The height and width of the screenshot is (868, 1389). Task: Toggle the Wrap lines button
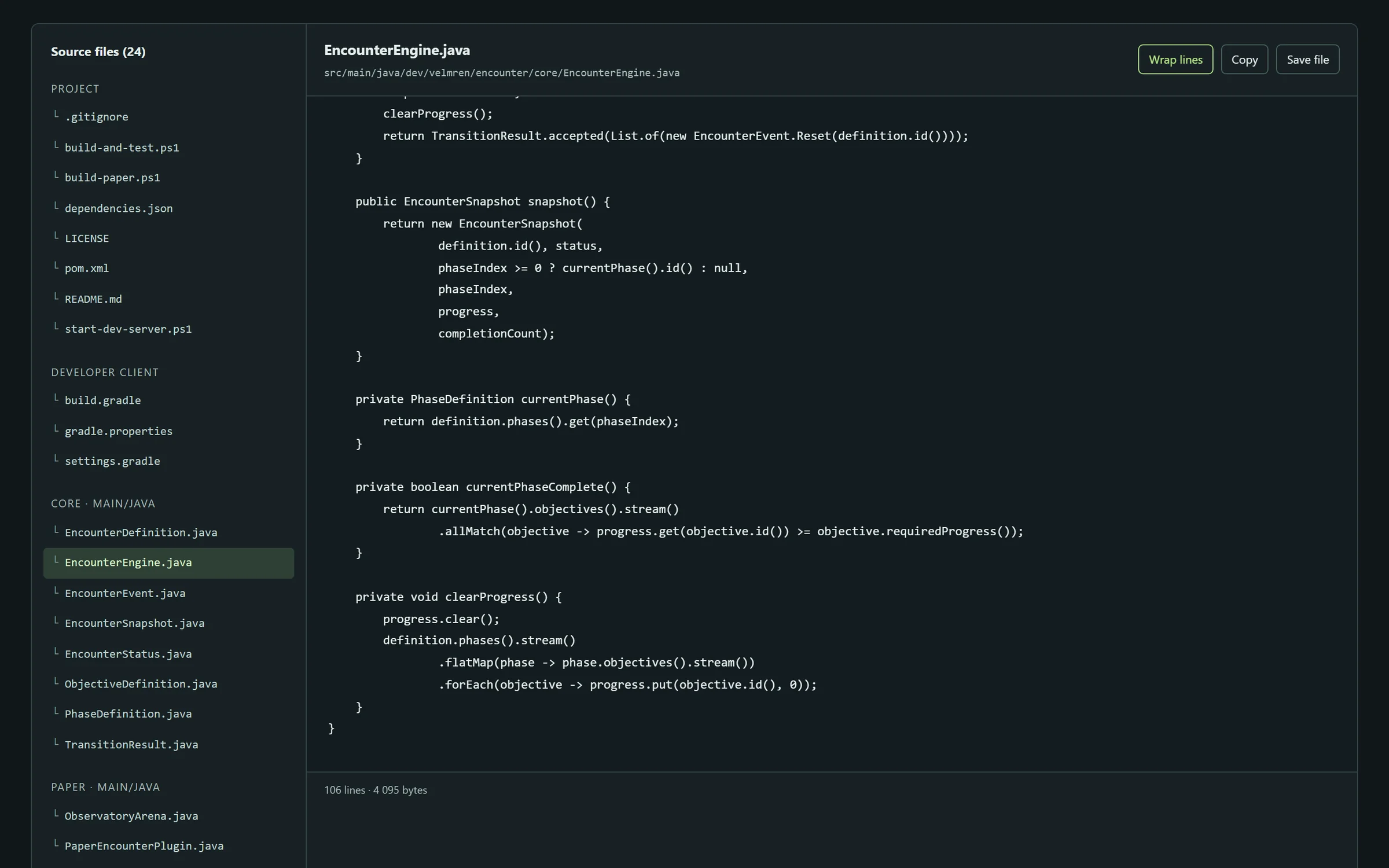point(1175,60)
